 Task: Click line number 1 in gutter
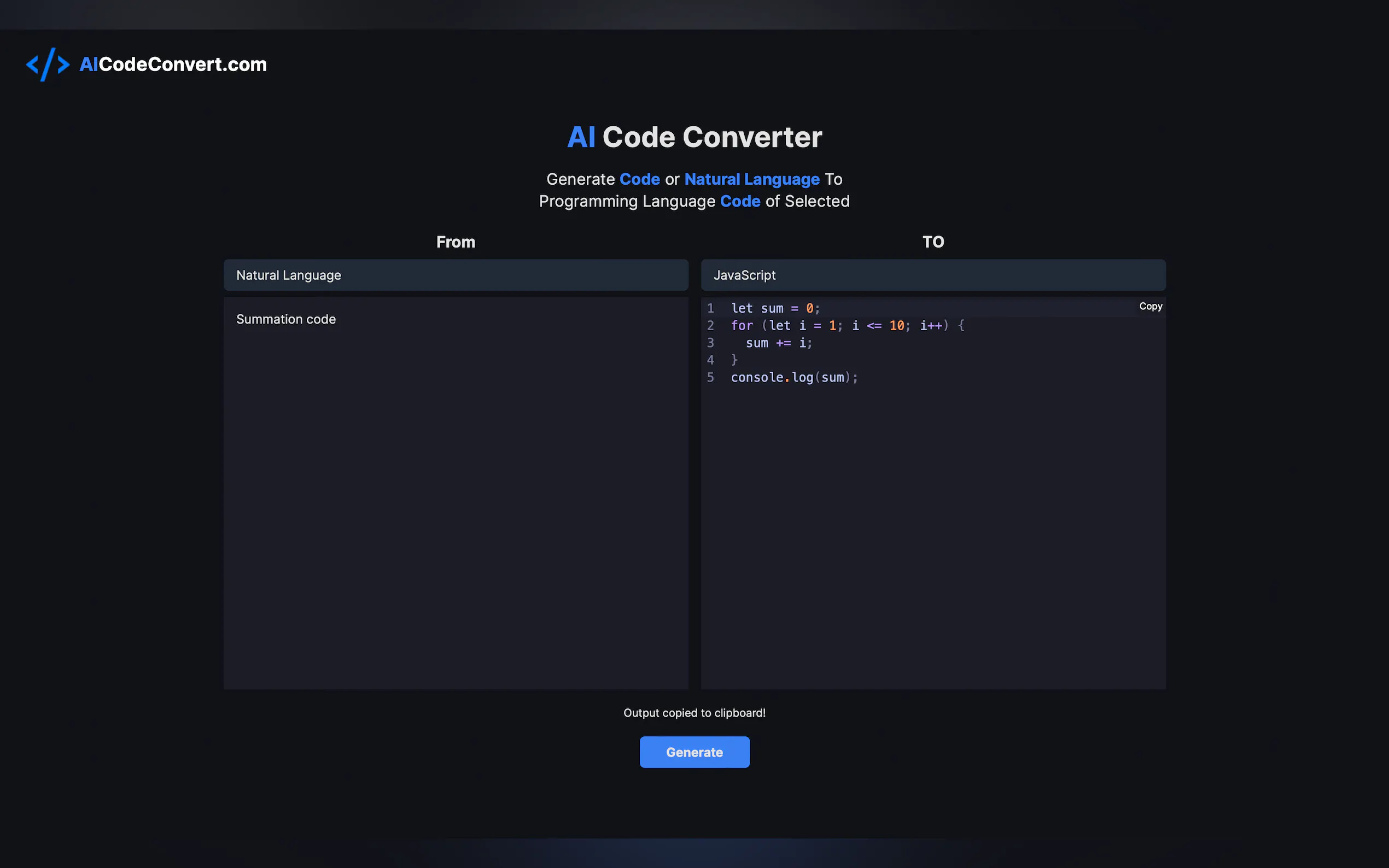pyautogui.click(x=710, y=308)
